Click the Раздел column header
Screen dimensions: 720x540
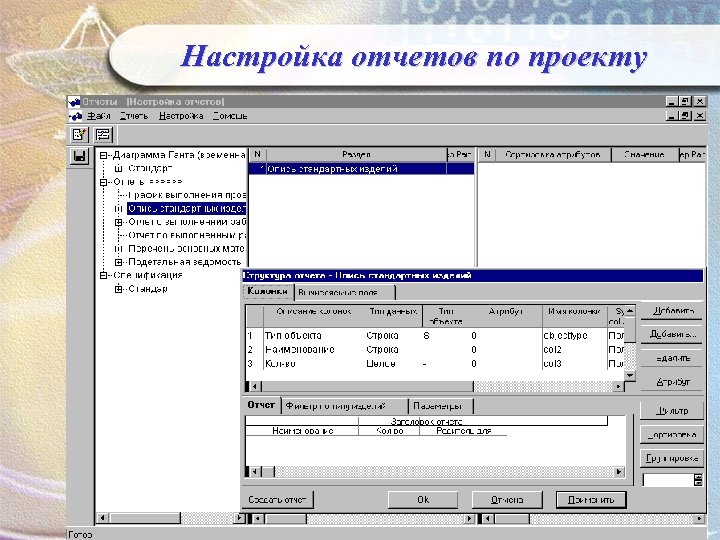pyautogui.click(x=356, y=155)
